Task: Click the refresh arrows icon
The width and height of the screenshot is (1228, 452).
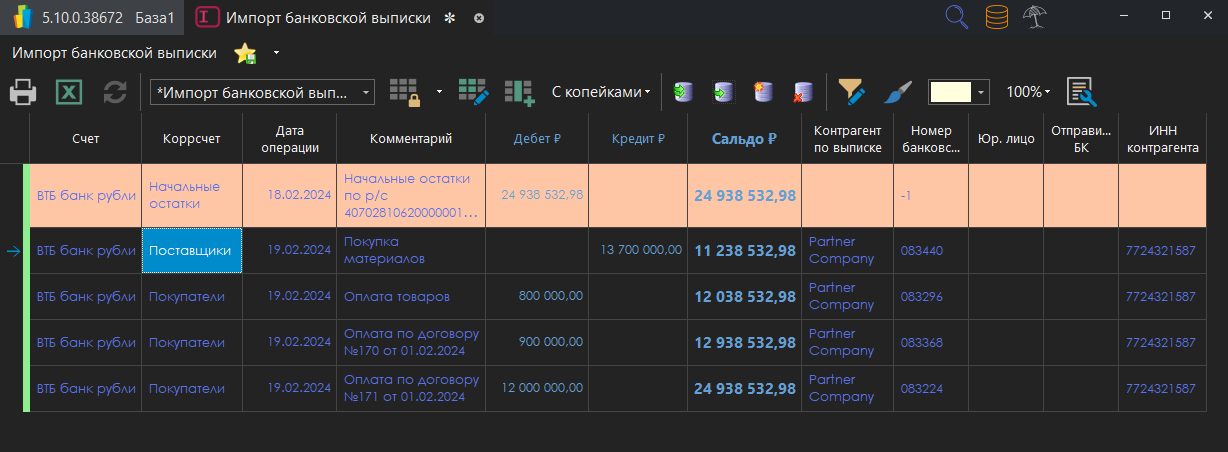Action: (115, 93)
